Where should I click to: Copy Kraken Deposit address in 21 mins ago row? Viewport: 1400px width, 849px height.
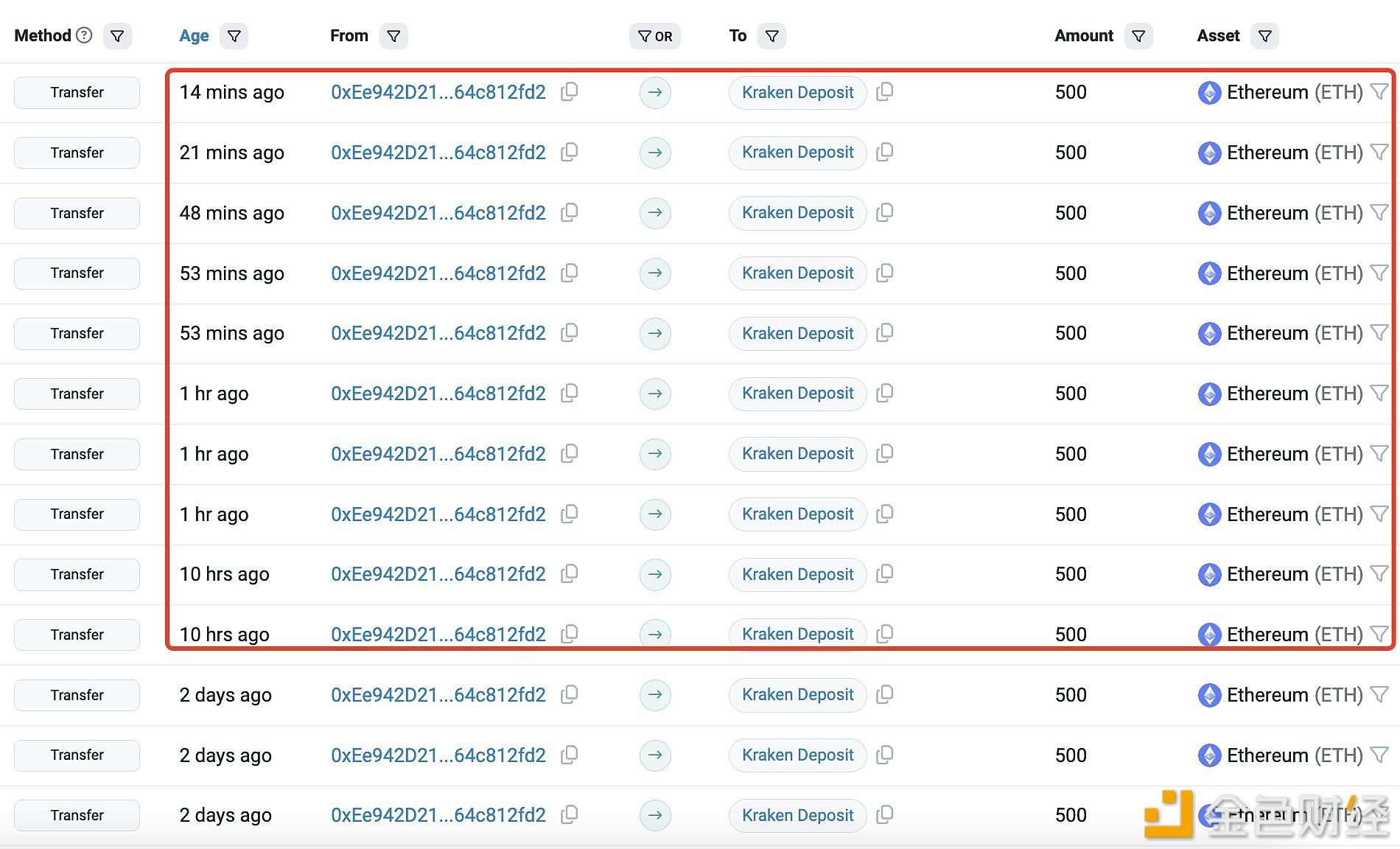pyautogui.click(x=885, y=152)
